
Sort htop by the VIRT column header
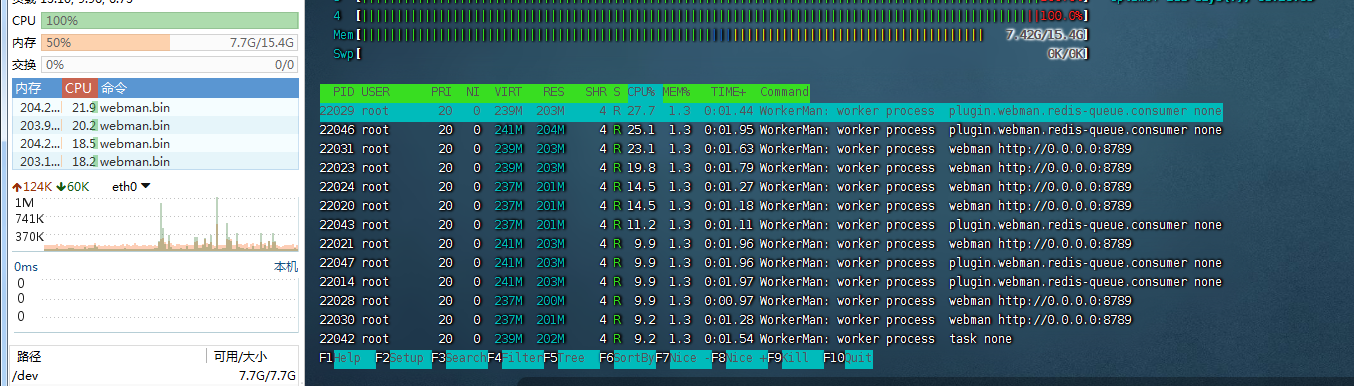click(x=508, y=92)
